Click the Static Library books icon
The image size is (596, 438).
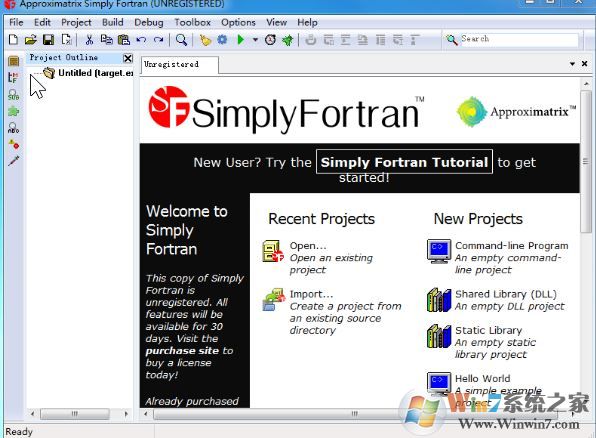point(439,336)
